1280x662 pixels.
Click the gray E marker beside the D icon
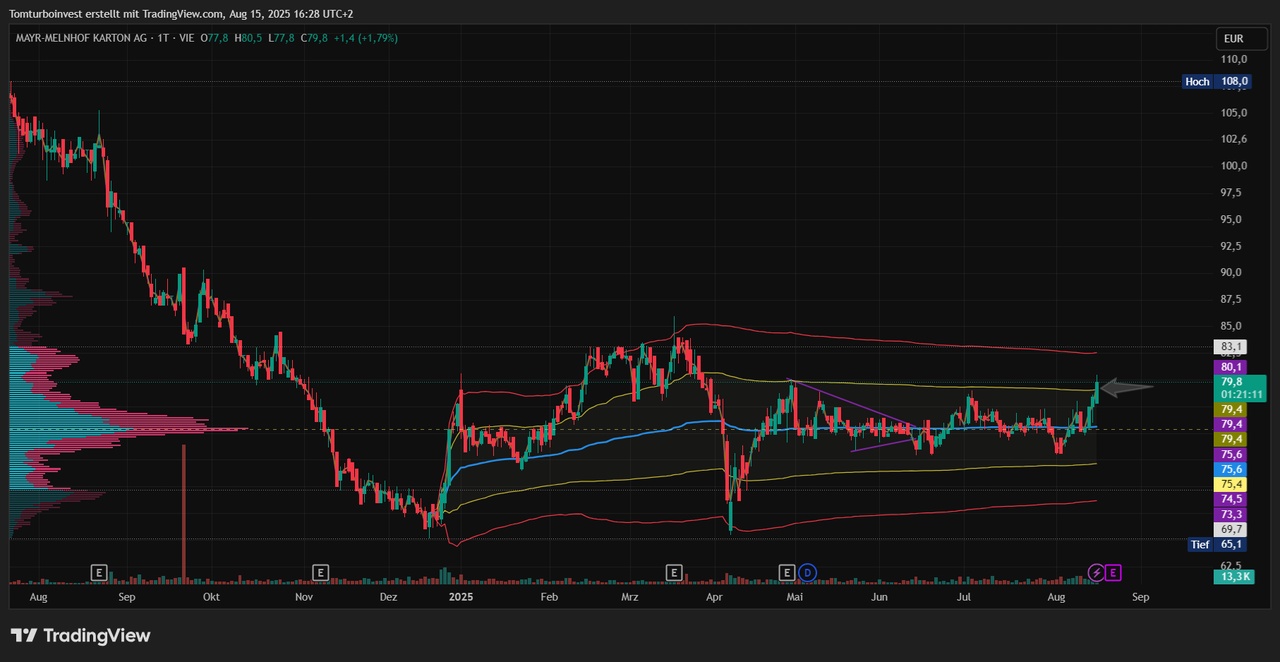[788, 573]
